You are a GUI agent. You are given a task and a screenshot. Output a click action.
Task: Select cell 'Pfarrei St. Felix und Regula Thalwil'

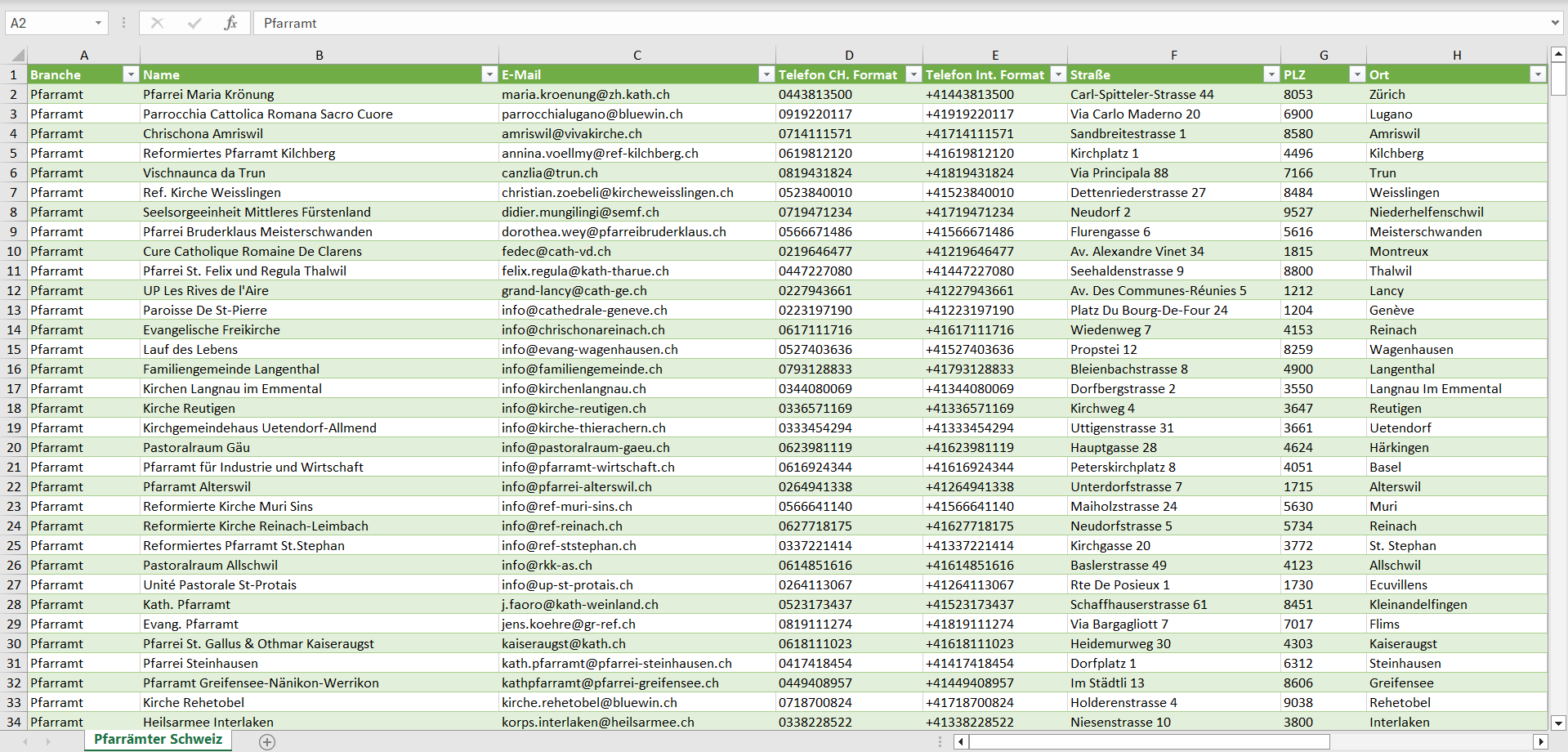[x=319, y=271]
